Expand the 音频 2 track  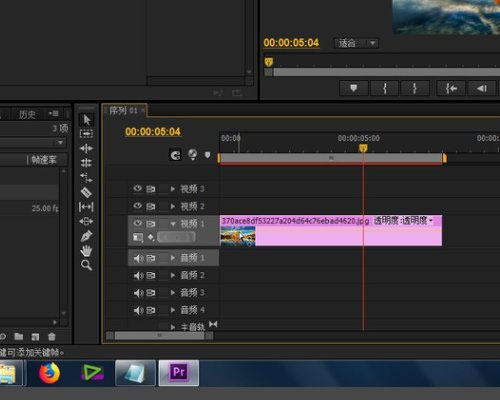tap(173, 275)
